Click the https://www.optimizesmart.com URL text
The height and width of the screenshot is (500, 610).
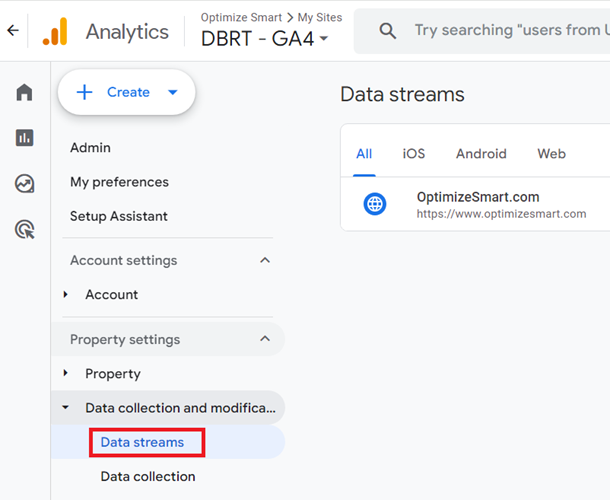click(x=501, y=214)
